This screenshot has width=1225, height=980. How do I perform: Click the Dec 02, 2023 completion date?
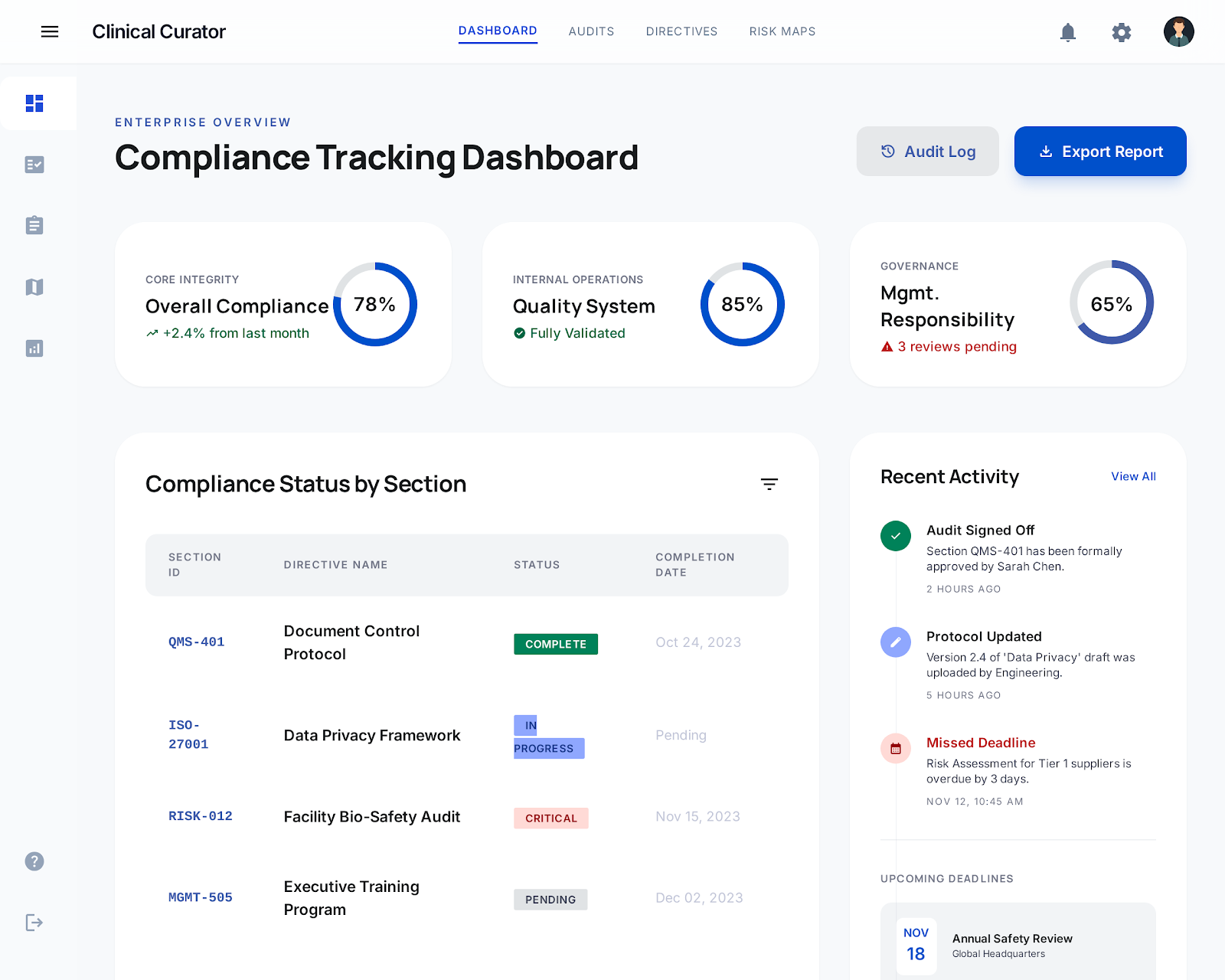(x=699, y=897)
